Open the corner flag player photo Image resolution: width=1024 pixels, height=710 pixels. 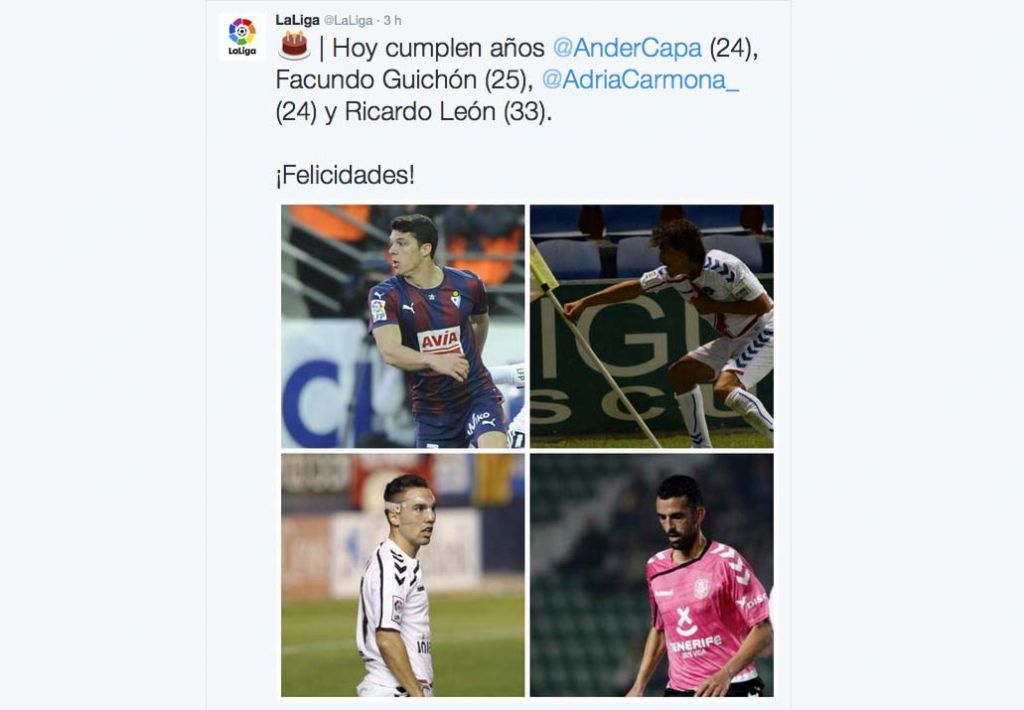[652, 326]
